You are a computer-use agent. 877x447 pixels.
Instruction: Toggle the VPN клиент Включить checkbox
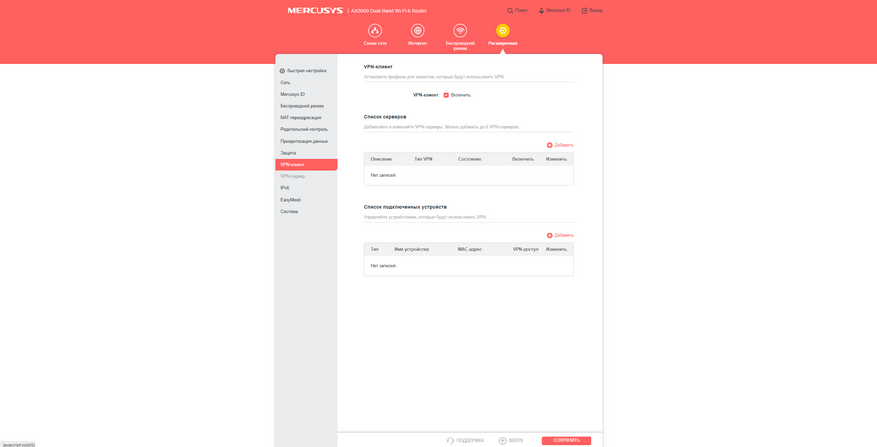(446, 95)
